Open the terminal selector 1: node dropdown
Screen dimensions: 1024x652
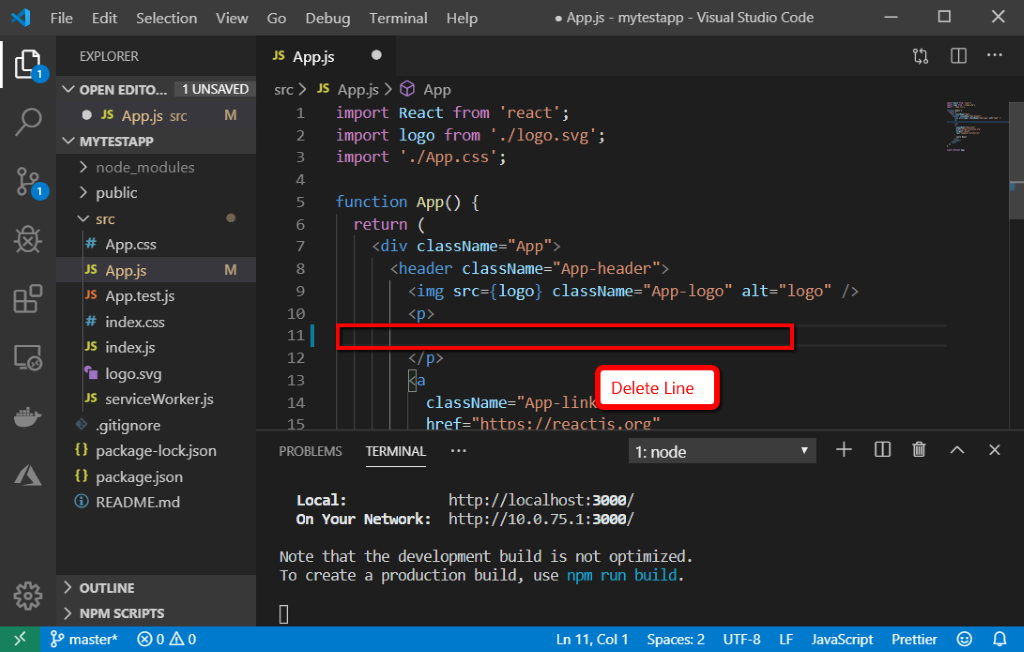click(x=722, y=451)
